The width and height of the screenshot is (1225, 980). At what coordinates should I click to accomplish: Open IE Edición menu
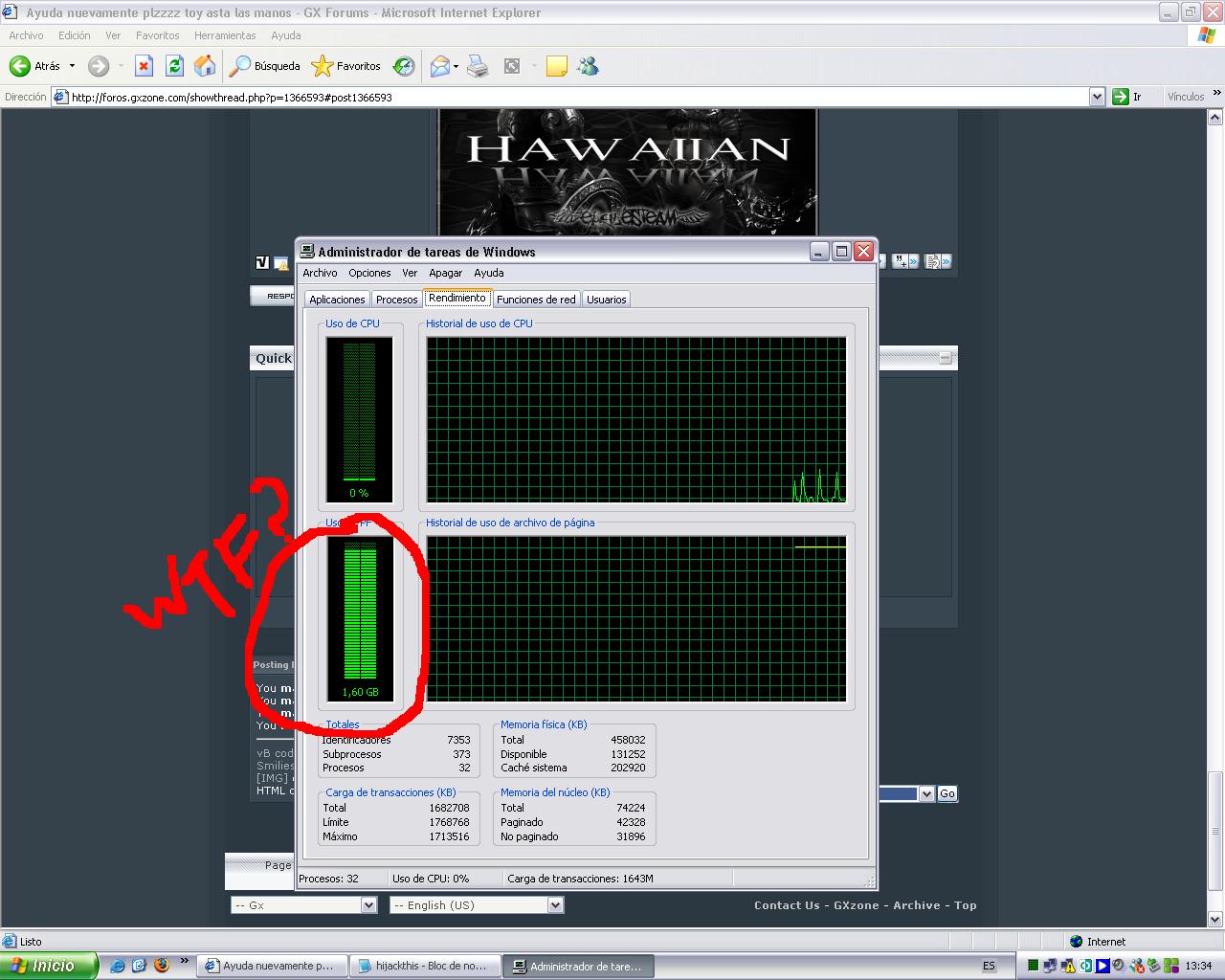coord(75,35)
